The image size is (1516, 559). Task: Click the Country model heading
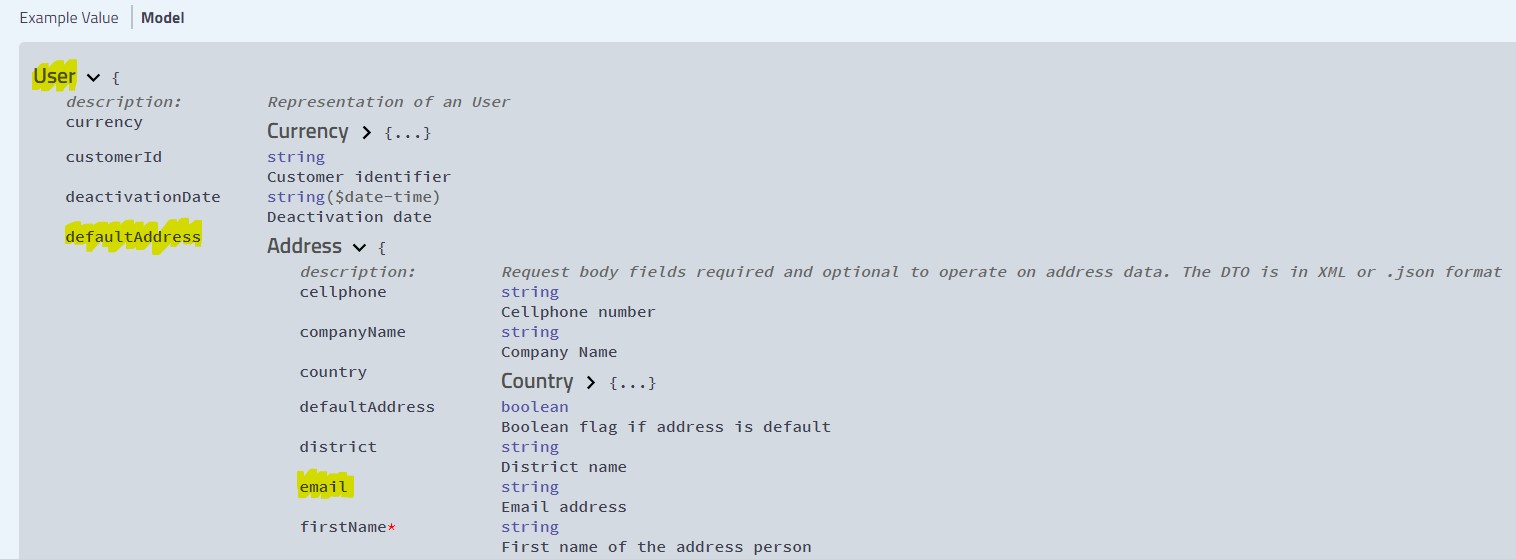537,381
